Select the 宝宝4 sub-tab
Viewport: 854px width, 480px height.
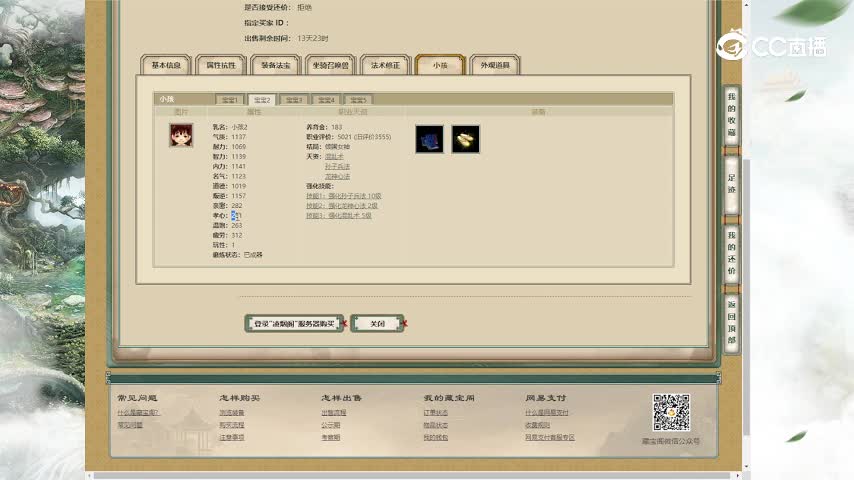(x=326, y=100)
